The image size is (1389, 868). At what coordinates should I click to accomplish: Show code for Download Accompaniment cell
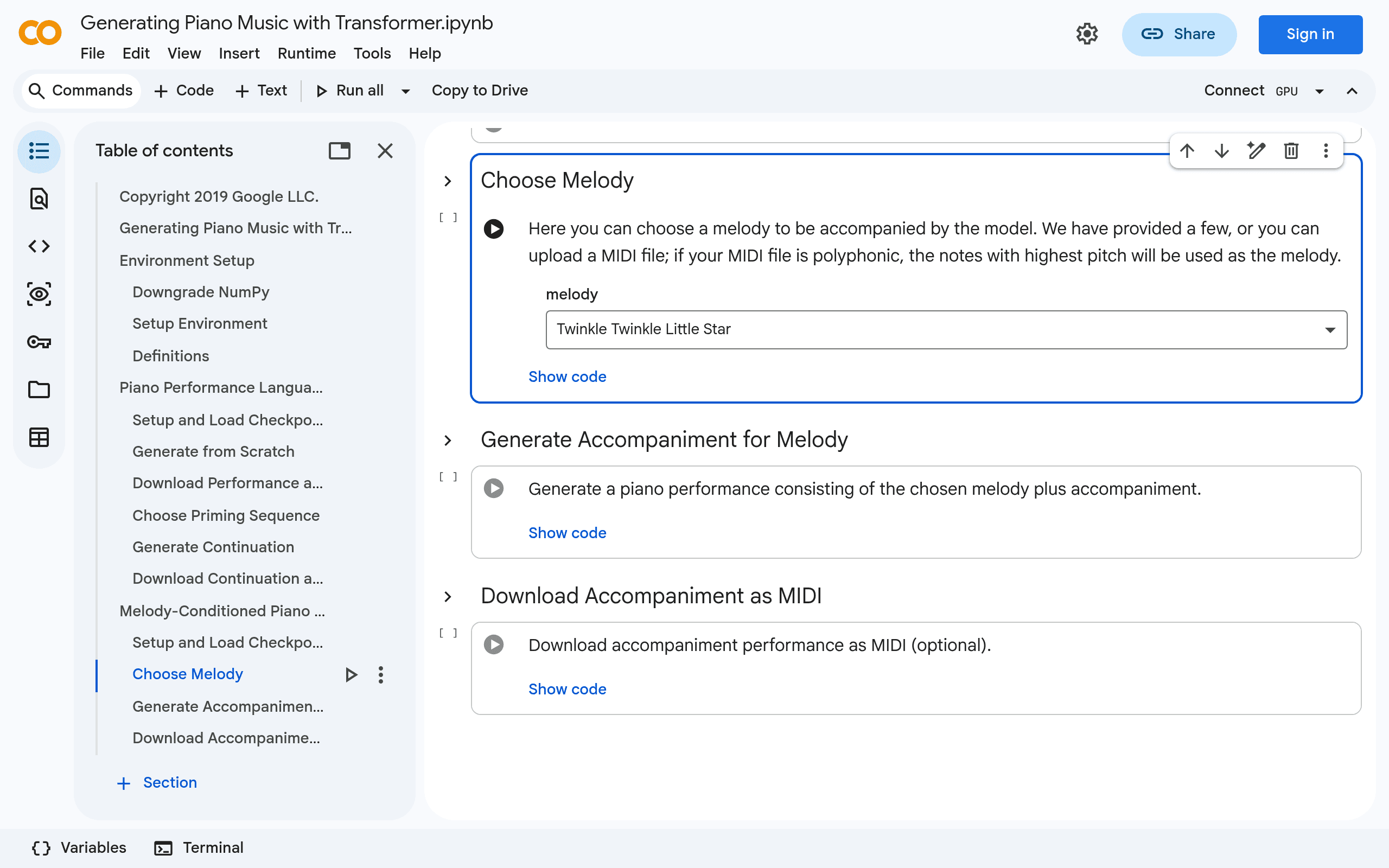pyautogui.click(x=567, y=689)
